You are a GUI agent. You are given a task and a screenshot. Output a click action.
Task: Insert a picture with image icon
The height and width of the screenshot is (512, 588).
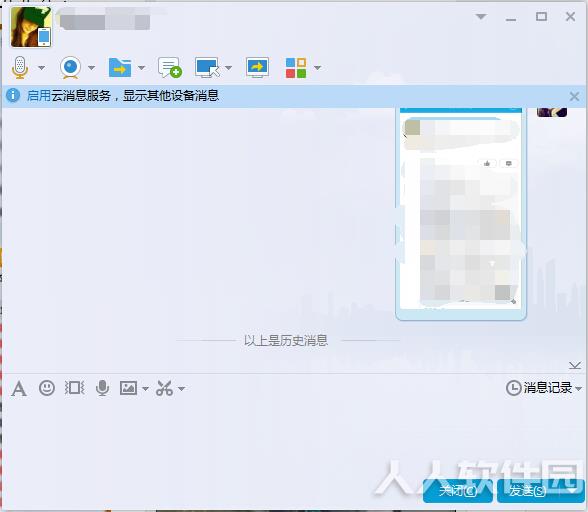(128, 388)
